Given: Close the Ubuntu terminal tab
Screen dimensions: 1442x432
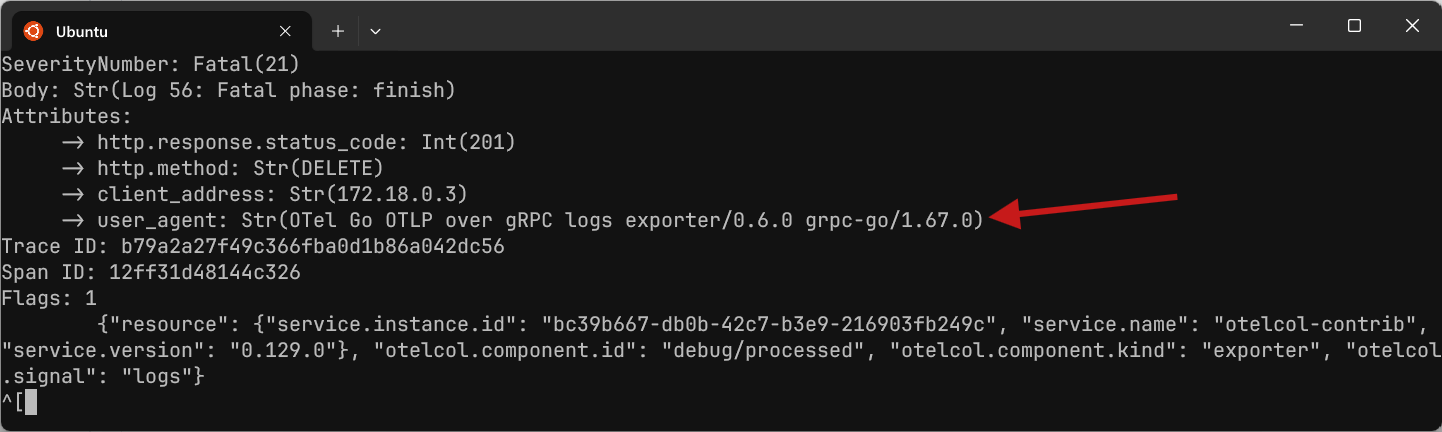Looking at the screenshot, I should [x=285, y=31].
